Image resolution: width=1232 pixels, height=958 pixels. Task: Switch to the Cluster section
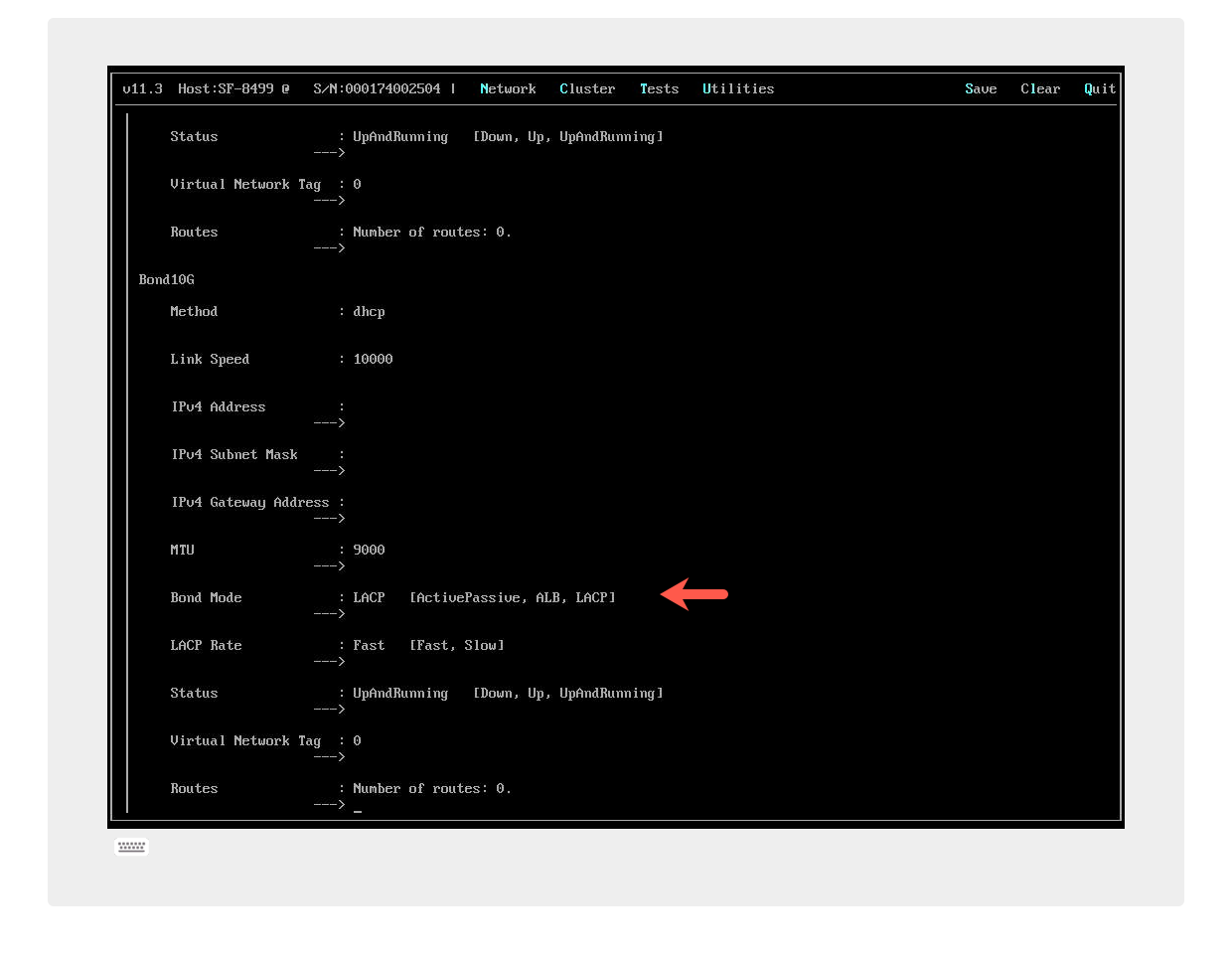587,88
